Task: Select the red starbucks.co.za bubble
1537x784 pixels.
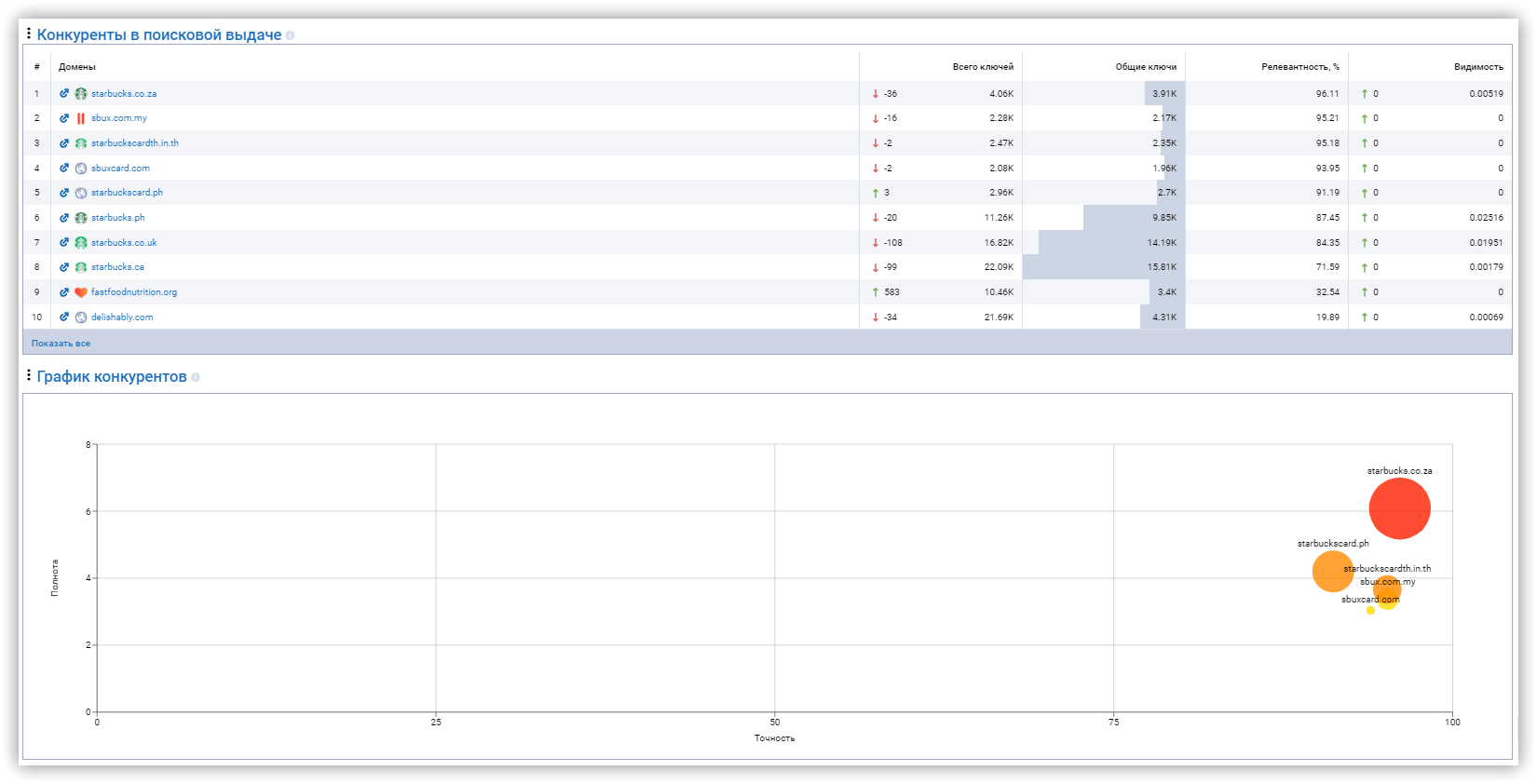Action: click(x=1399, y=508)
